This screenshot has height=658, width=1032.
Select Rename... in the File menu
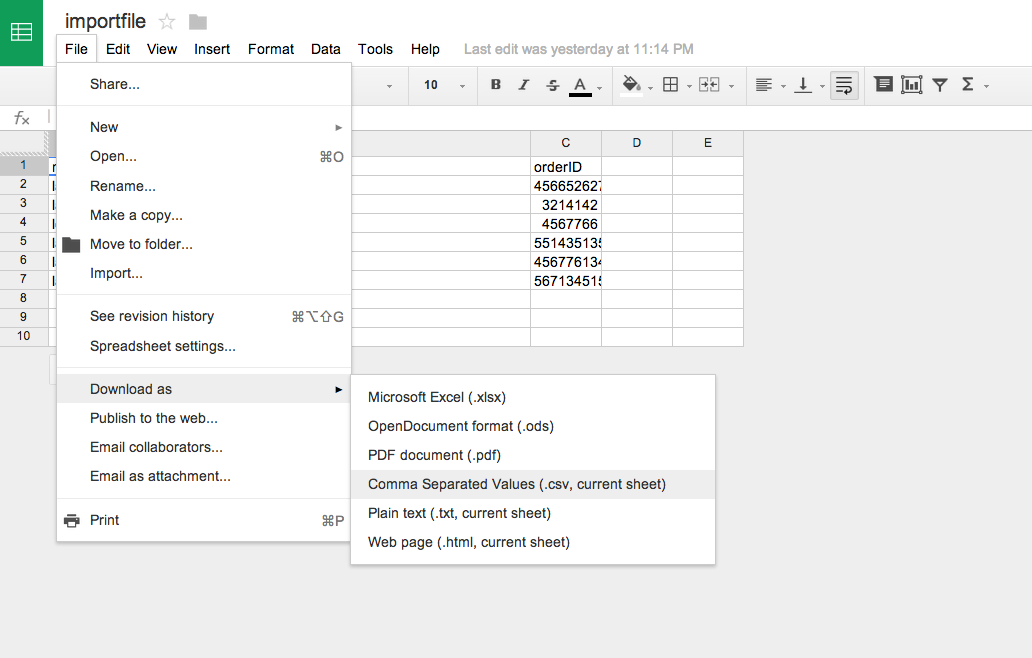coord(204,186)
